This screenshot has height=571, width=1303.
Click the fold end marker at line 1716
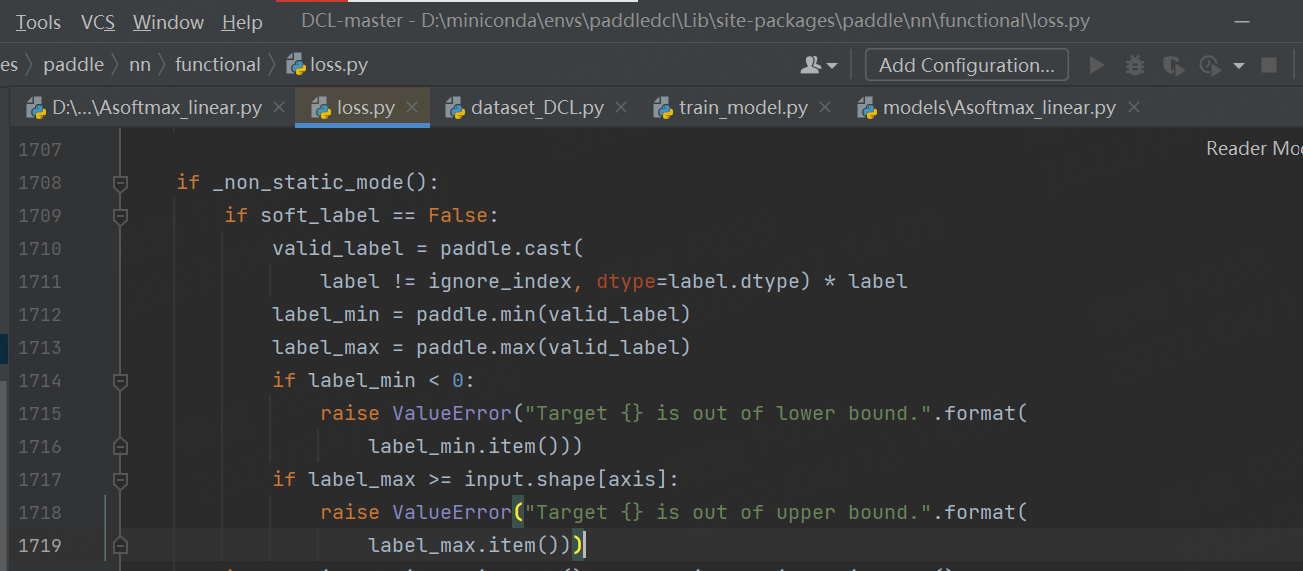(120, 446)
